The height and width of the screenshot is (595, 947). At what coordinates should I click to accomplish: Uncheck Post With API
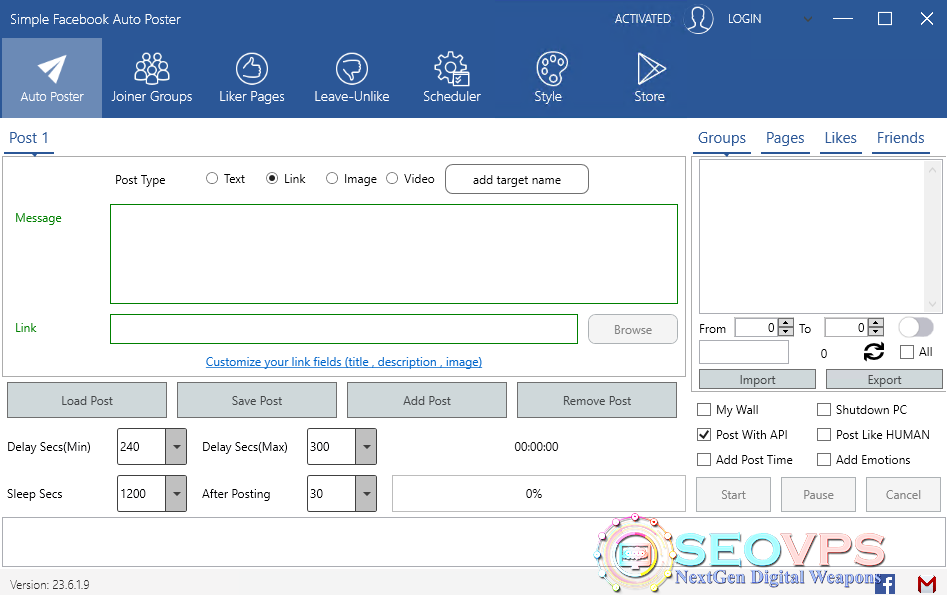(704, 434)
